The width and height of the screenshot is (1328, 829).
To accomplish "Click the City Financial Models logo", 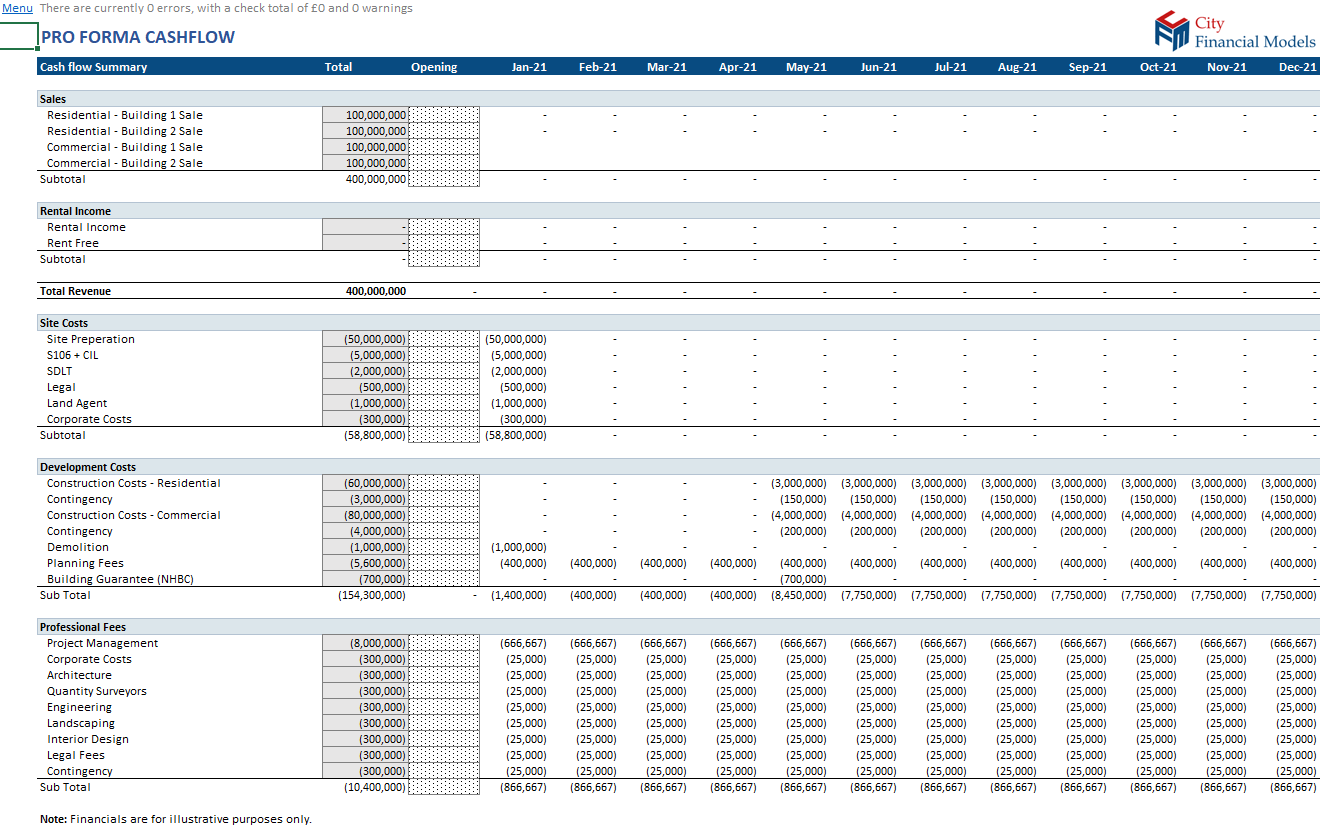I will click(1235, 31).
